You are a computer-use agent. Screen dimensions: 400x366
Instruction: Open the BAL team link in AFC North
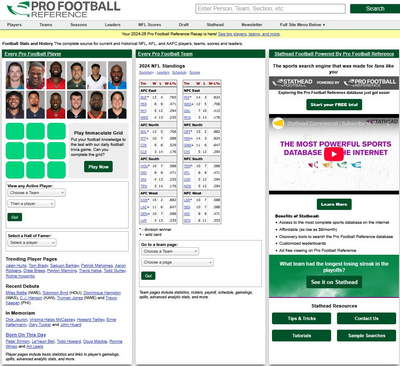tap(143, 132)
